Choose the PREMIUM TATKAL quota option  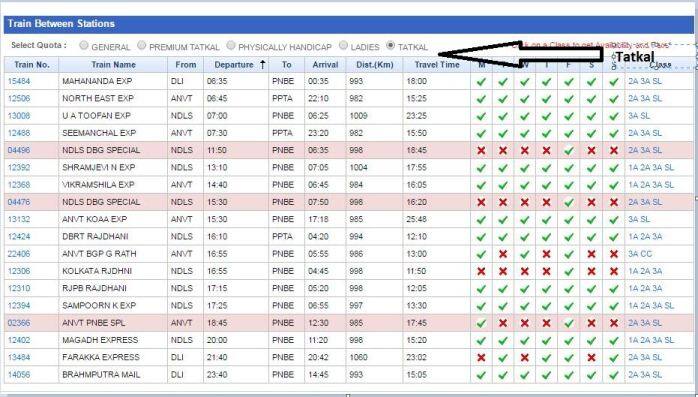coord(142,45)
